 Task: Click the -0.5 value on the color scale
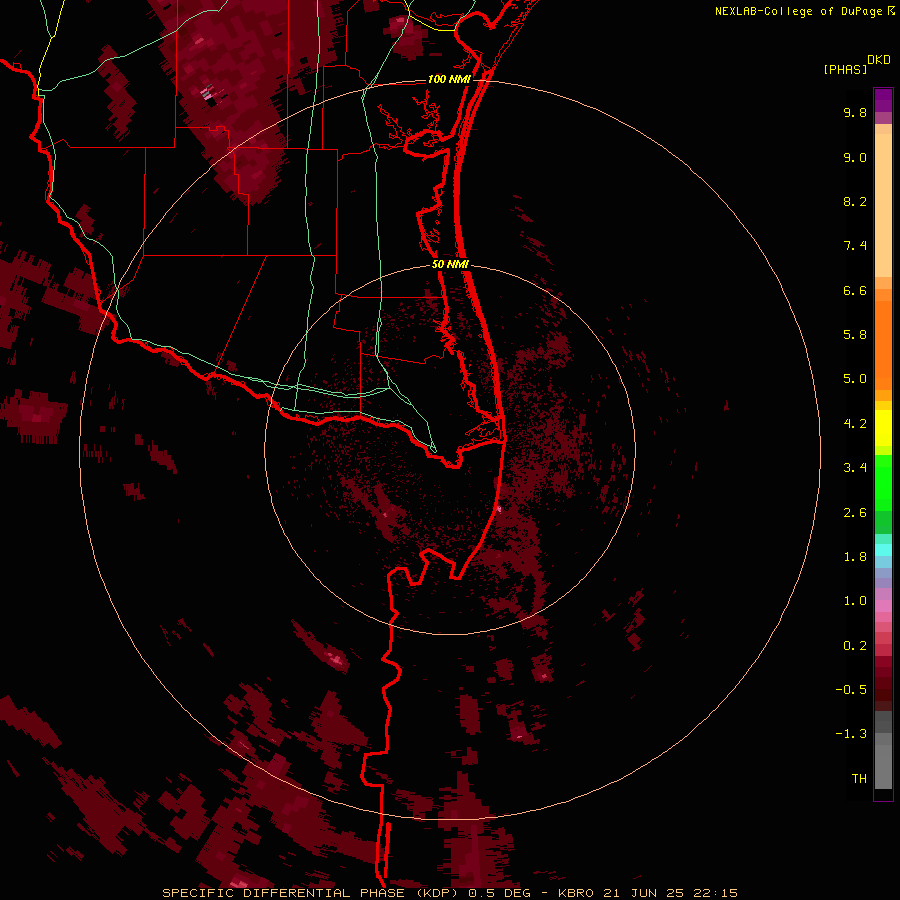click(x=851, y=690)
